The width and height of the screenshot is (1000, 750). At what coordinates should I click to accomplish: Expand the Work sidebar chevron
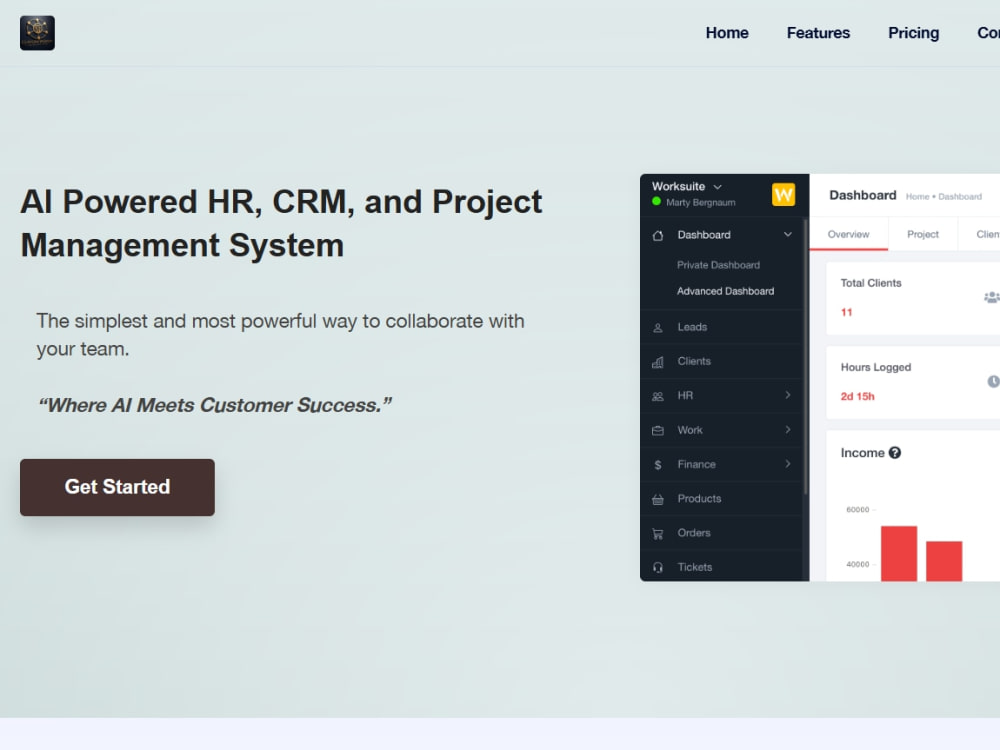click(788, 430)
